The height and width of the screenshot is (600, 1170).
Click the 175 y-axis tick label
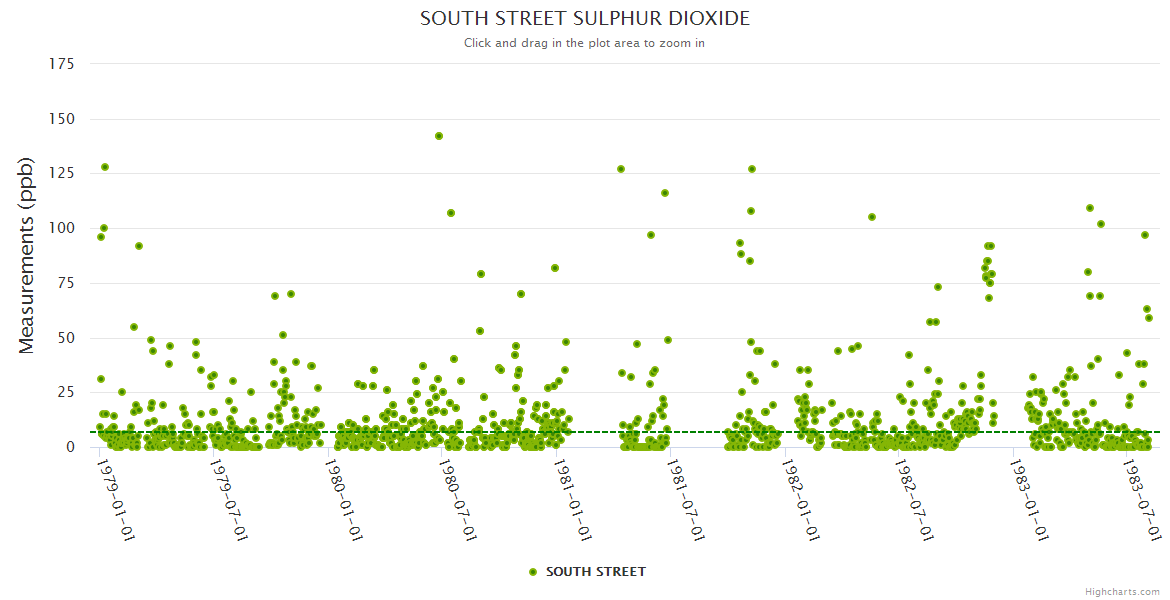61,64
